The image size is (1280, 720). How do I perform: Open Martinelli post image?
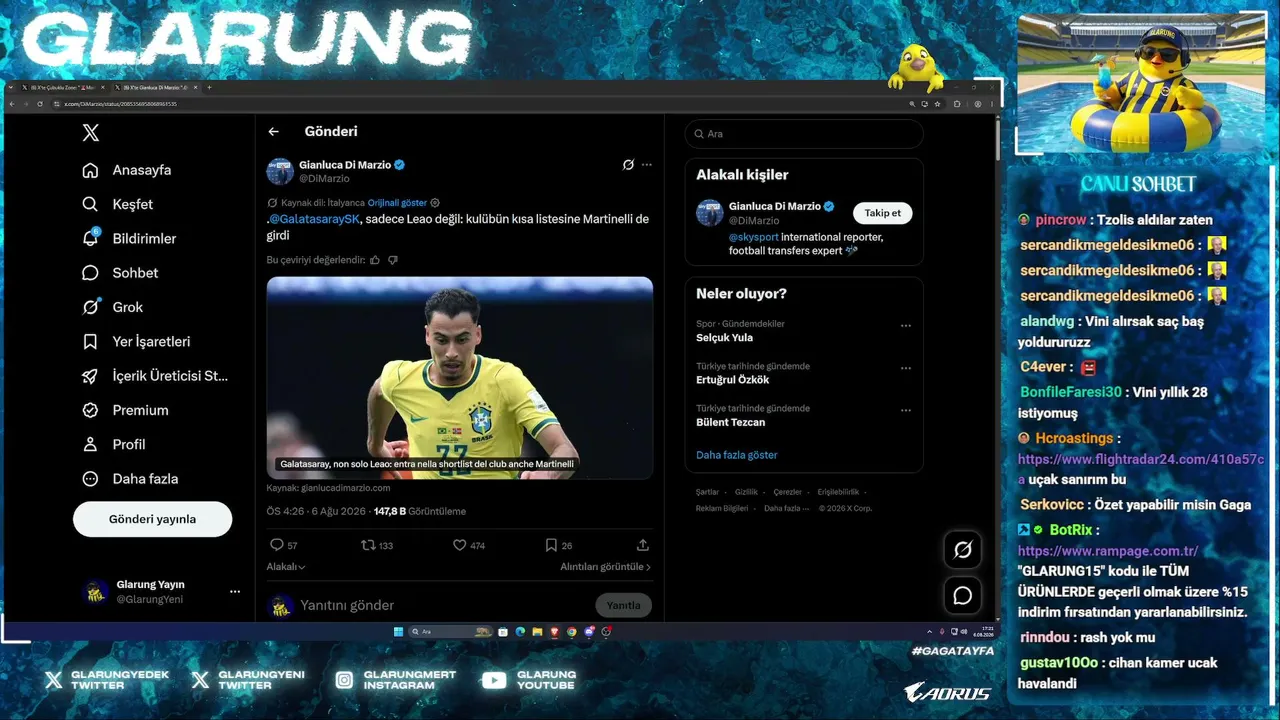460,378
